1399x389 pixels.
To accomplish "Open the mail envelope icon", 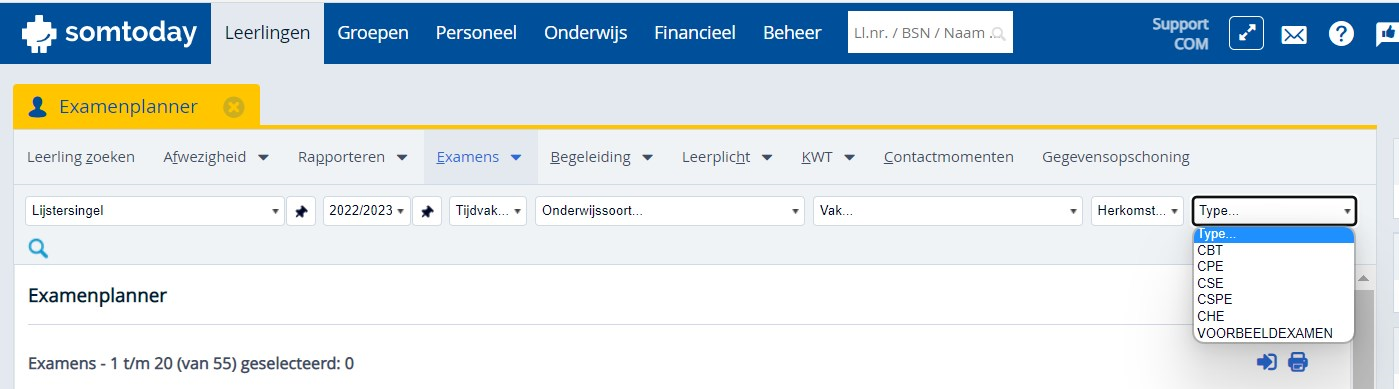I will coord(1294,34).
